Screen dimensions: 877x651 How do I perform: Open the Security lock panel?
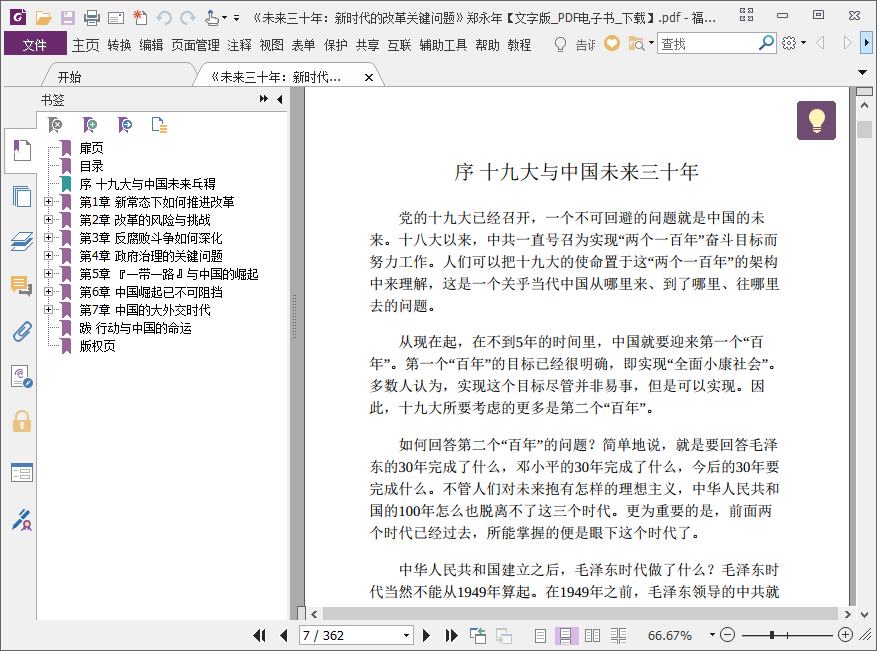coord(22,421)
